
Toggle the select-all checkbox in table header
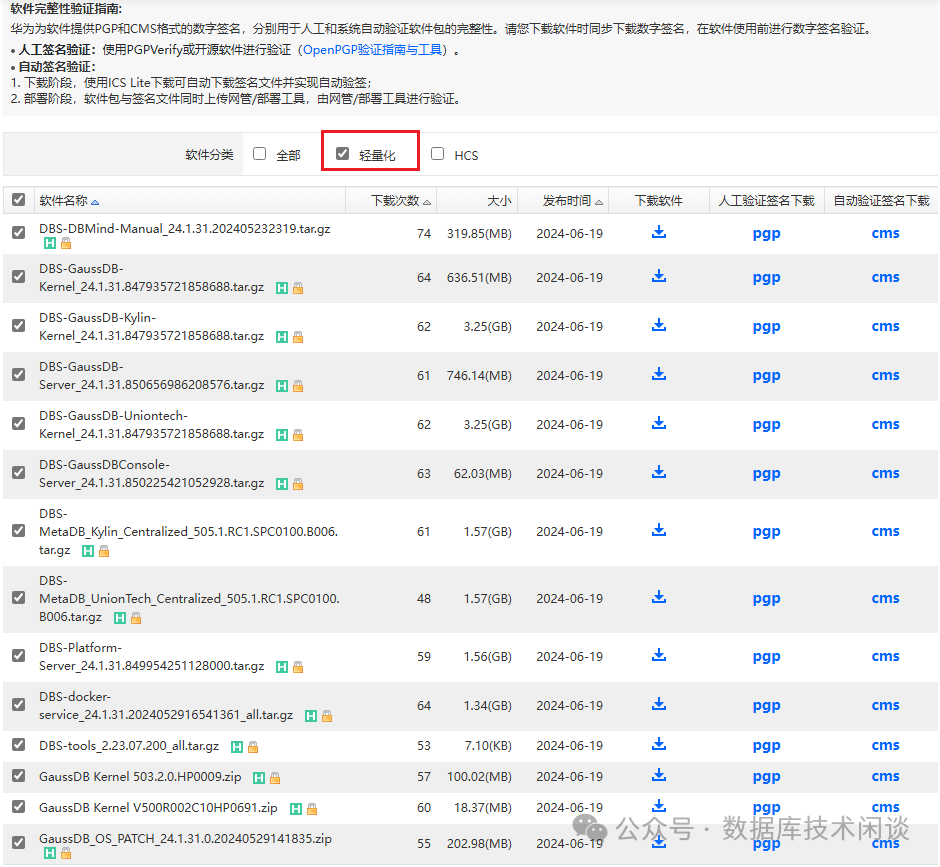point(19,200)
